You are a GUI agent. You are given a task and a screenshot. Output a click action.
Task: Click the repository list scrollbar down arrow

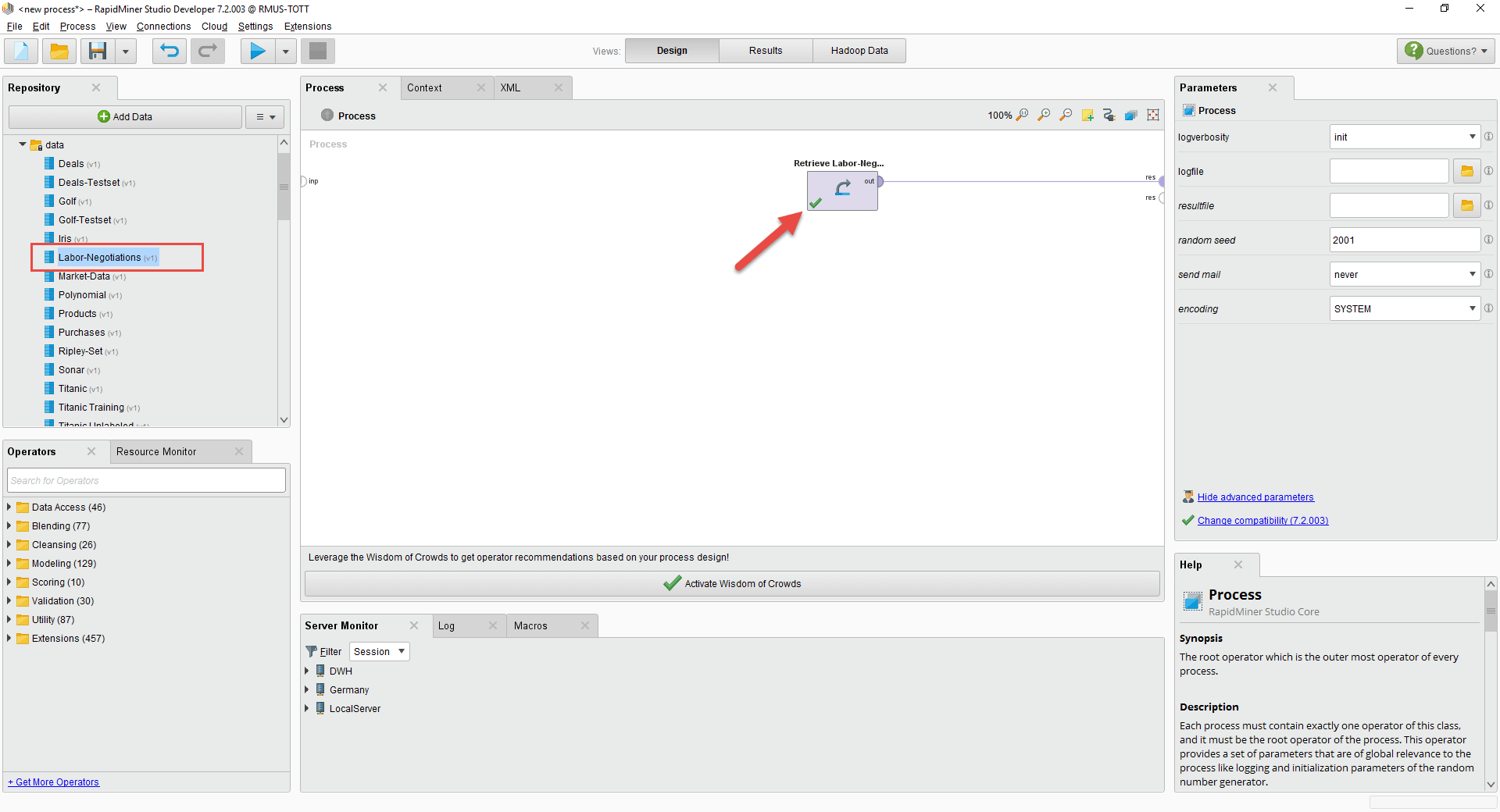tap(284, 420)
